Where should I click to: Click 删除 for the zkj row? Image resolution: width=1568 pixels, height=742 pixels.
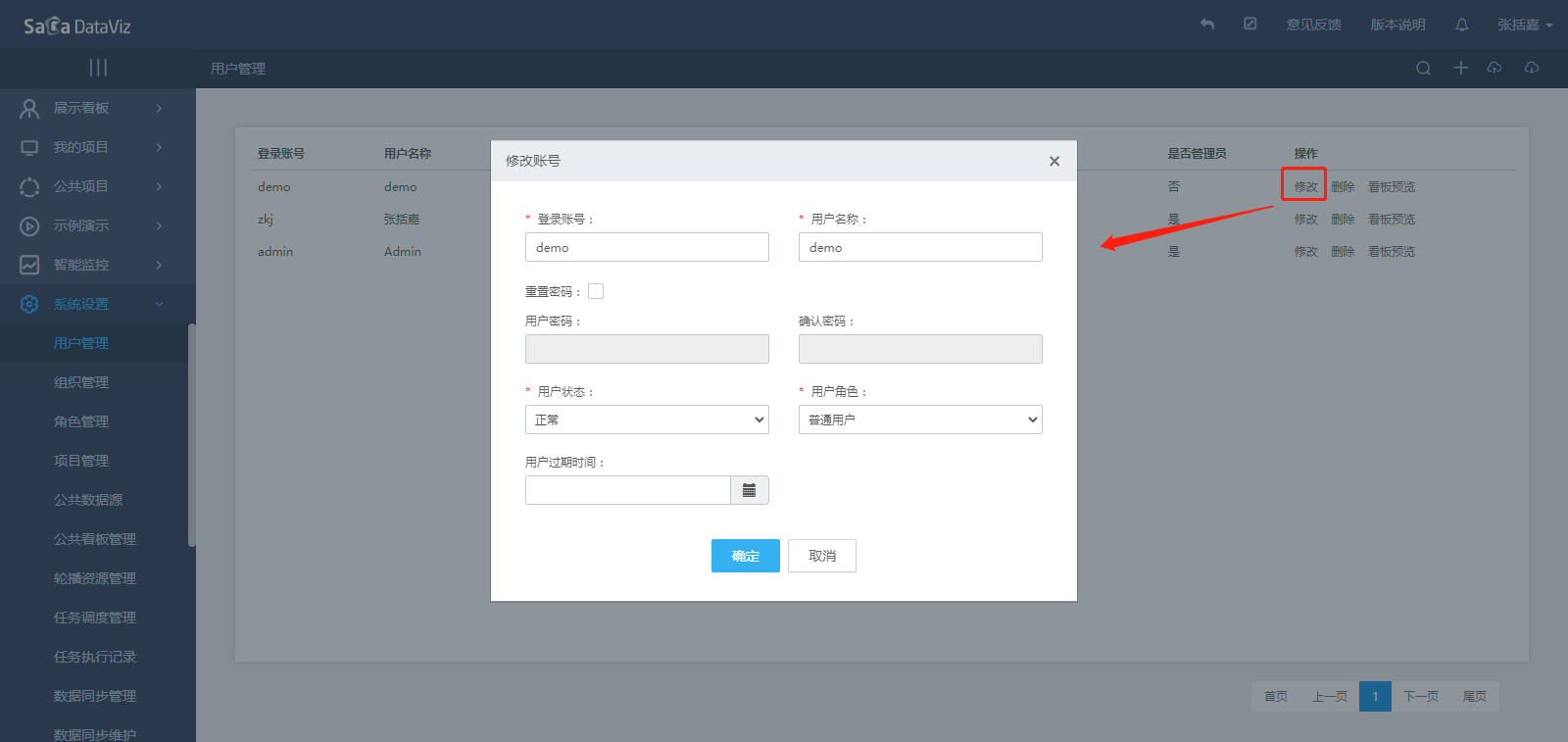pos(1343,219)
